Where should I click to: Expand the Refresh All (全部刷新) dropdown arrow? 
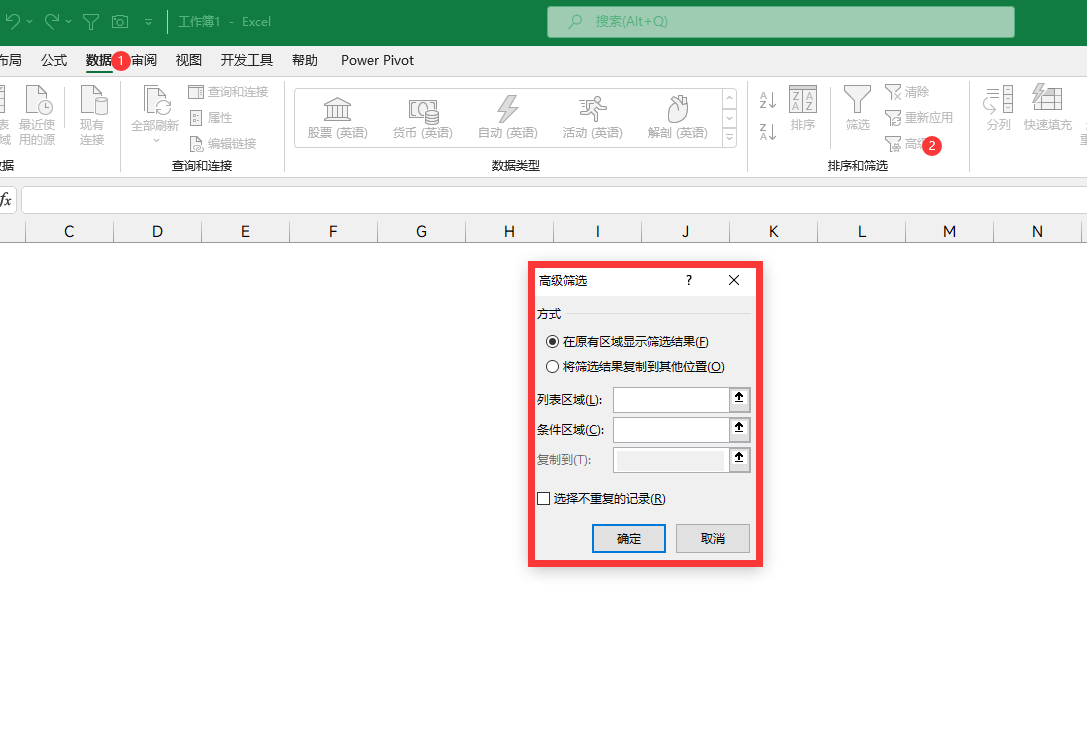tap(155, 141)
